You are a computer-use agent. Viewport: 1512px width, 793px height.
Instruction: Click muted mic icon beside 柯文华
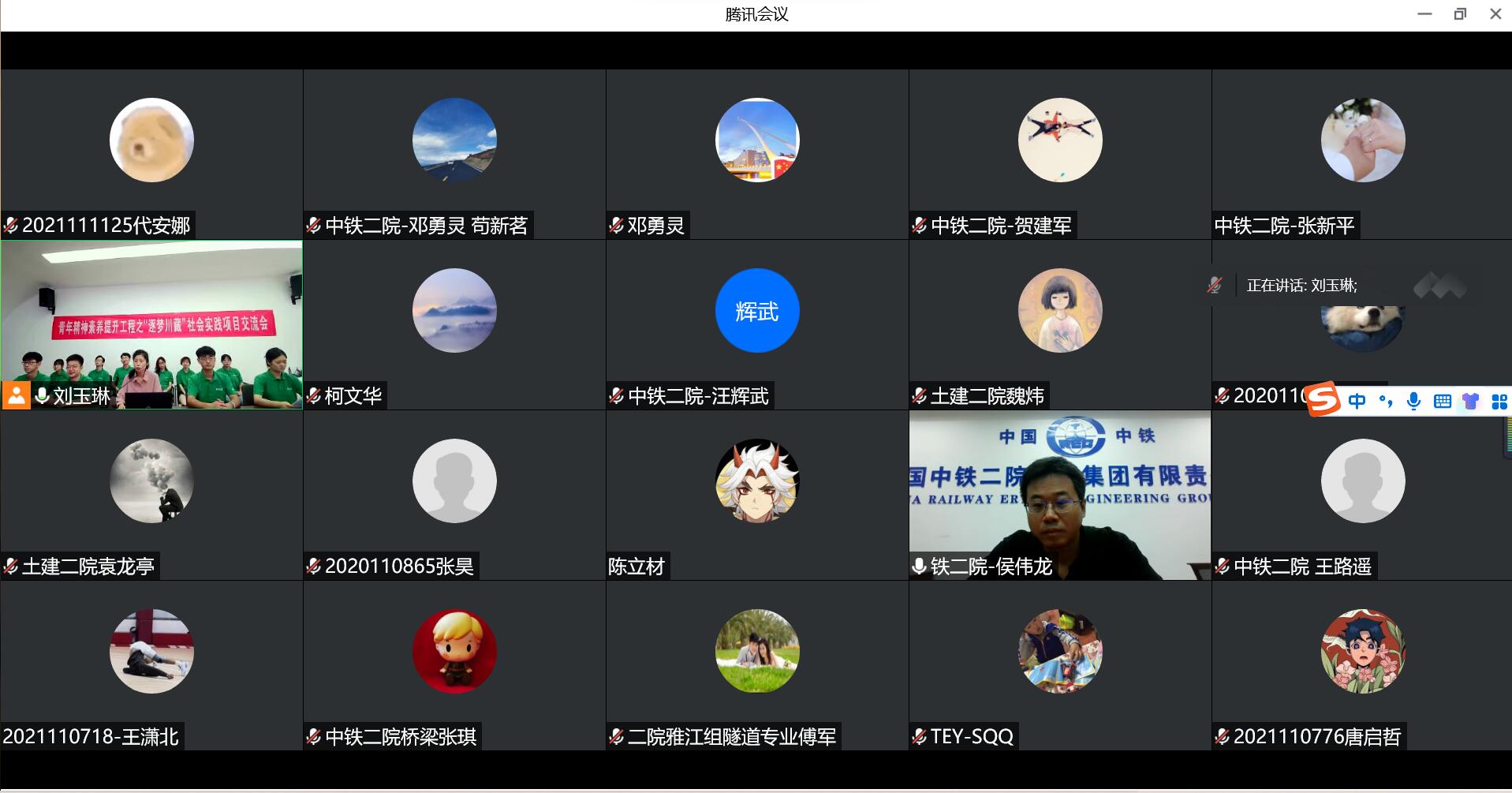pos(314,395)
